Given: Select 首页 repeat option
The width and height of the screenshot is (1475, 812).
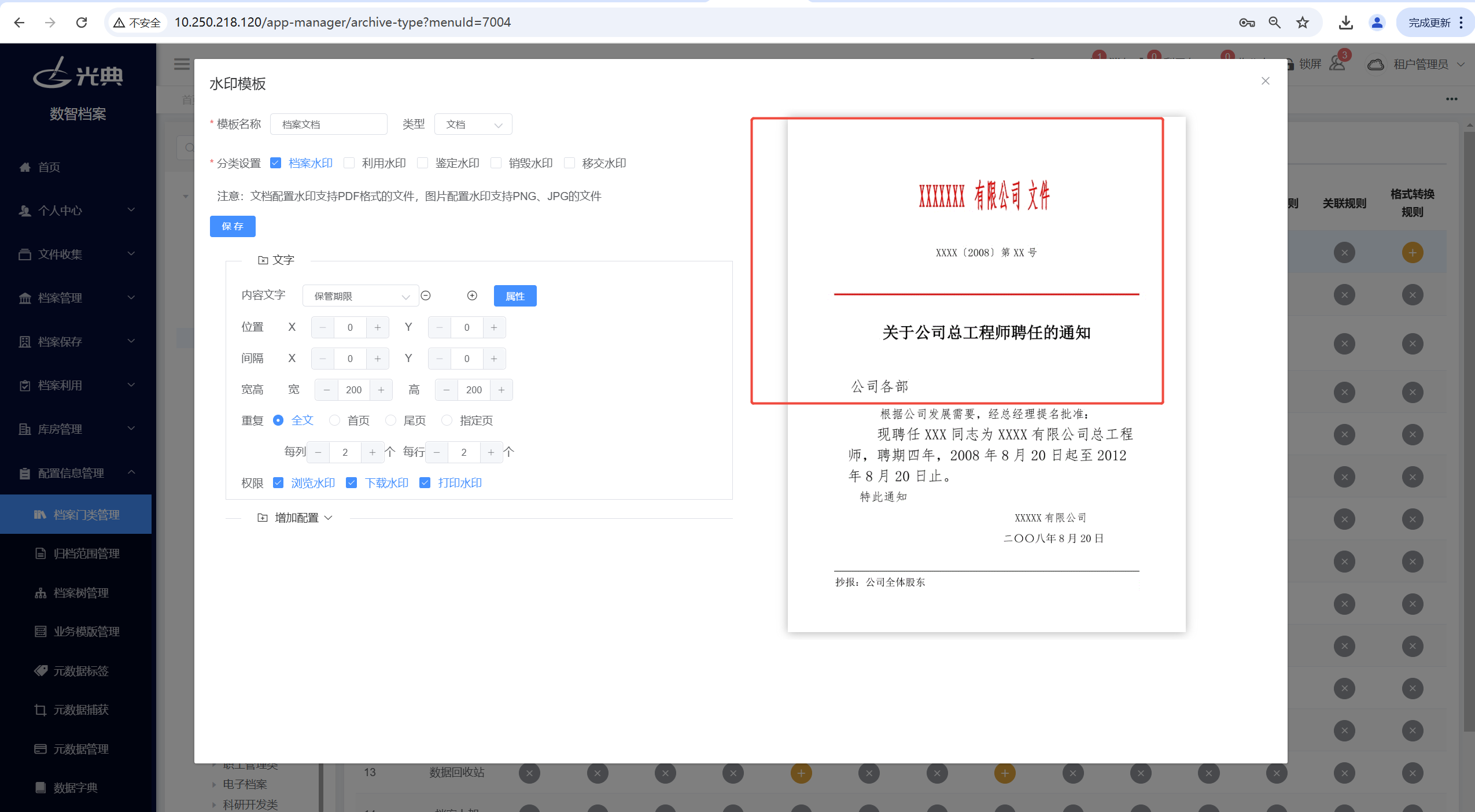Looking at the screenshot, I should point(334,420).
